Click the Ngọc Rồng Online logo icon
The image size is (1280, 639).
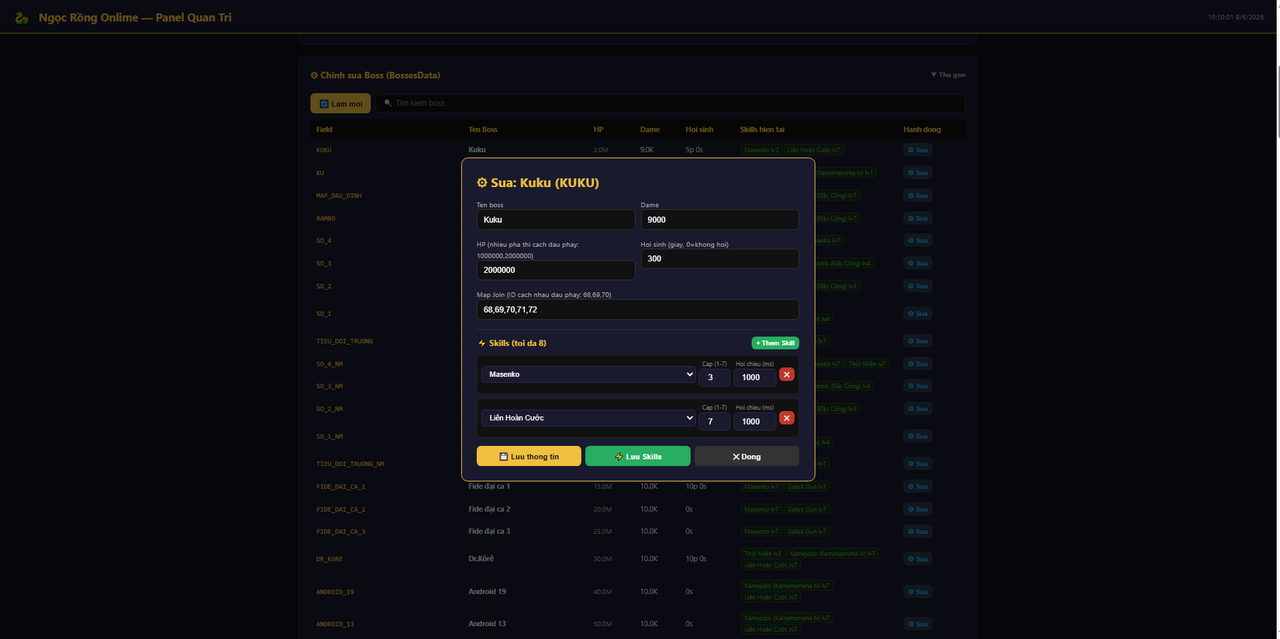[x=22, y=17]
